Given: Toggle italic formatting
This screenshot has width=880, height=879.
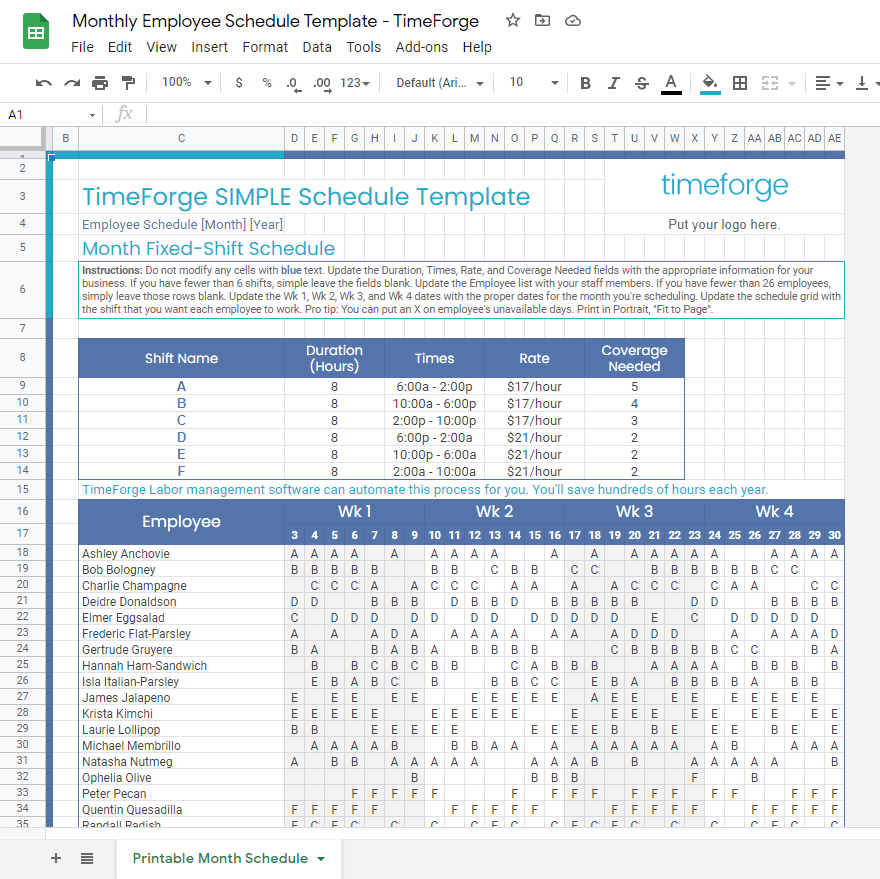Looking at the screenshot, I should coord(614,83).
